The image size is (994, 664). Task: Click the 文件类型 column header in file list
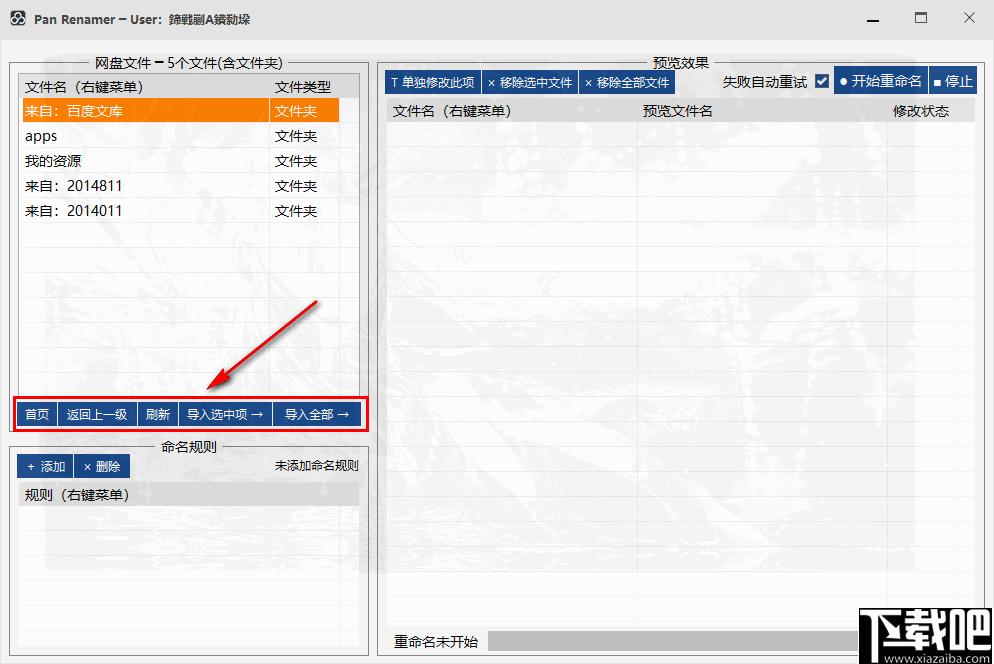303,87
